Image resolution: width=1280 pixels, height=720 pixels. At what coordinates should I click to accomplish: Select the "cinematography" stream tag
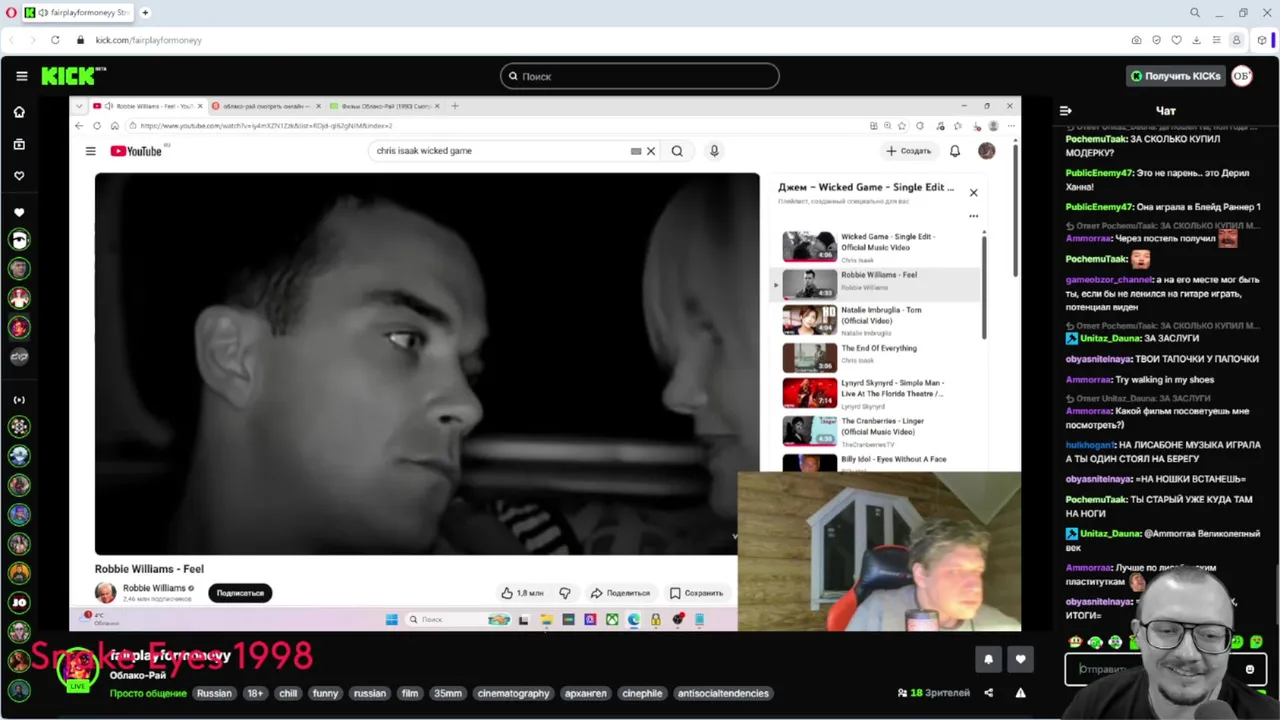pyautogui.click(x=514, y=693)
